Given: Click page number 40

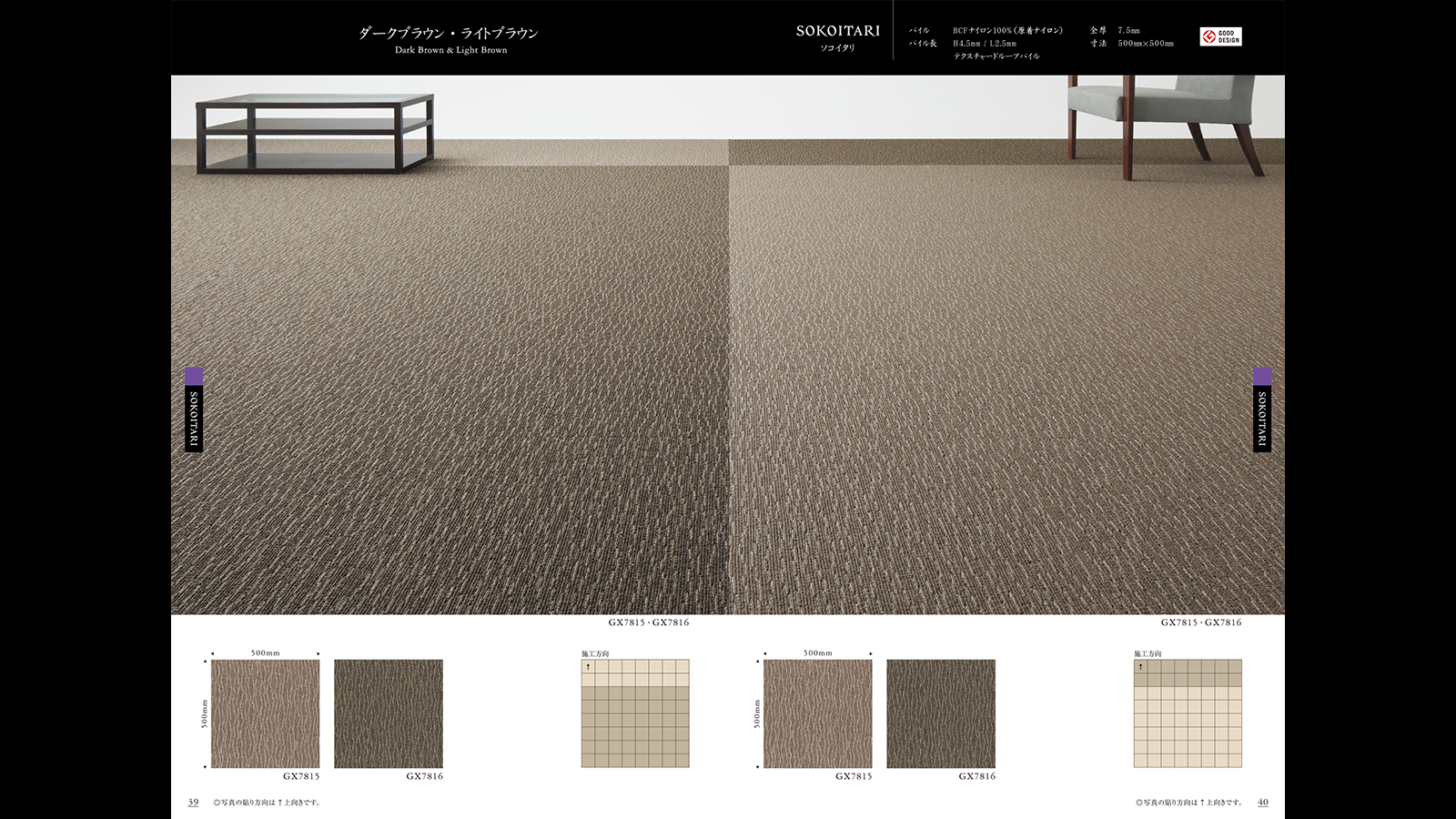Looking at the screenshot, I should click(1263, 803).
